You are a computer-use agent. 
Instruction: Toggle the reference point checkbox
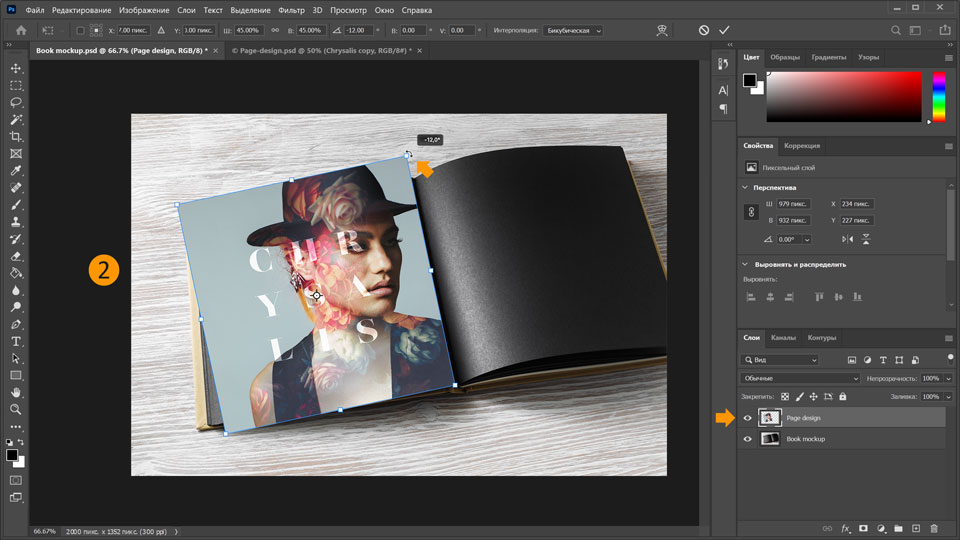click(x=80, y=30)
